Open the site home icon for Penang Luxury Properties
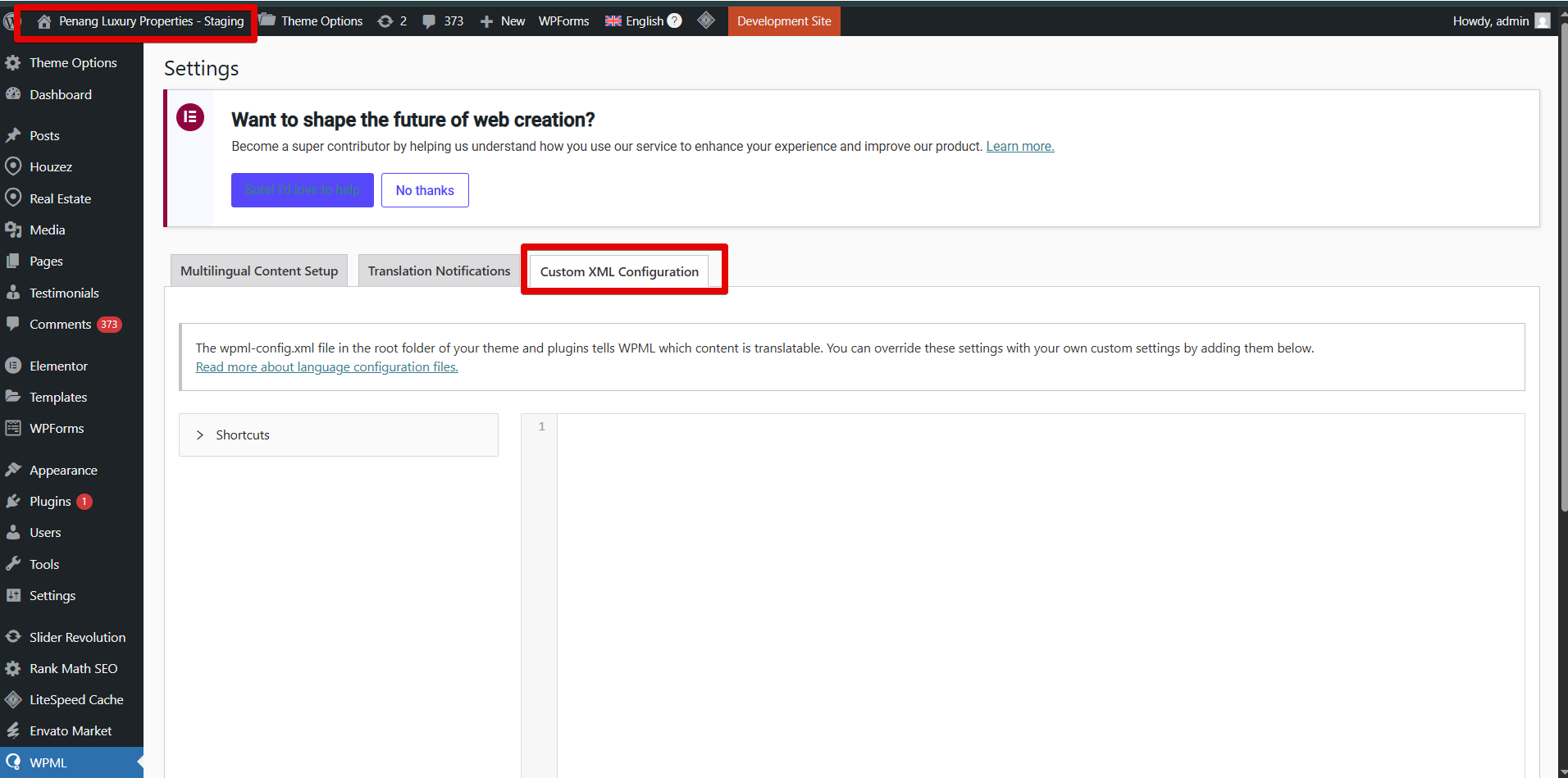This screenshot has height=778, width=1568. [44, 21]
